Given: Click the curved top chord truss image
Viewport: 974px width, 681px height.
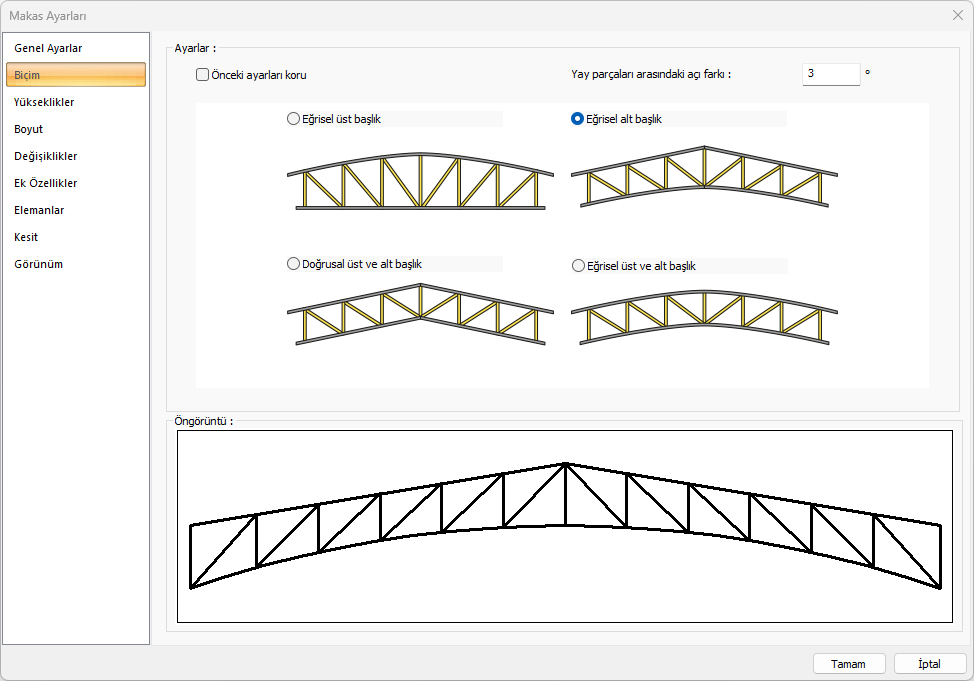Looking at the screenshot, I should click(x=420, y=181).
